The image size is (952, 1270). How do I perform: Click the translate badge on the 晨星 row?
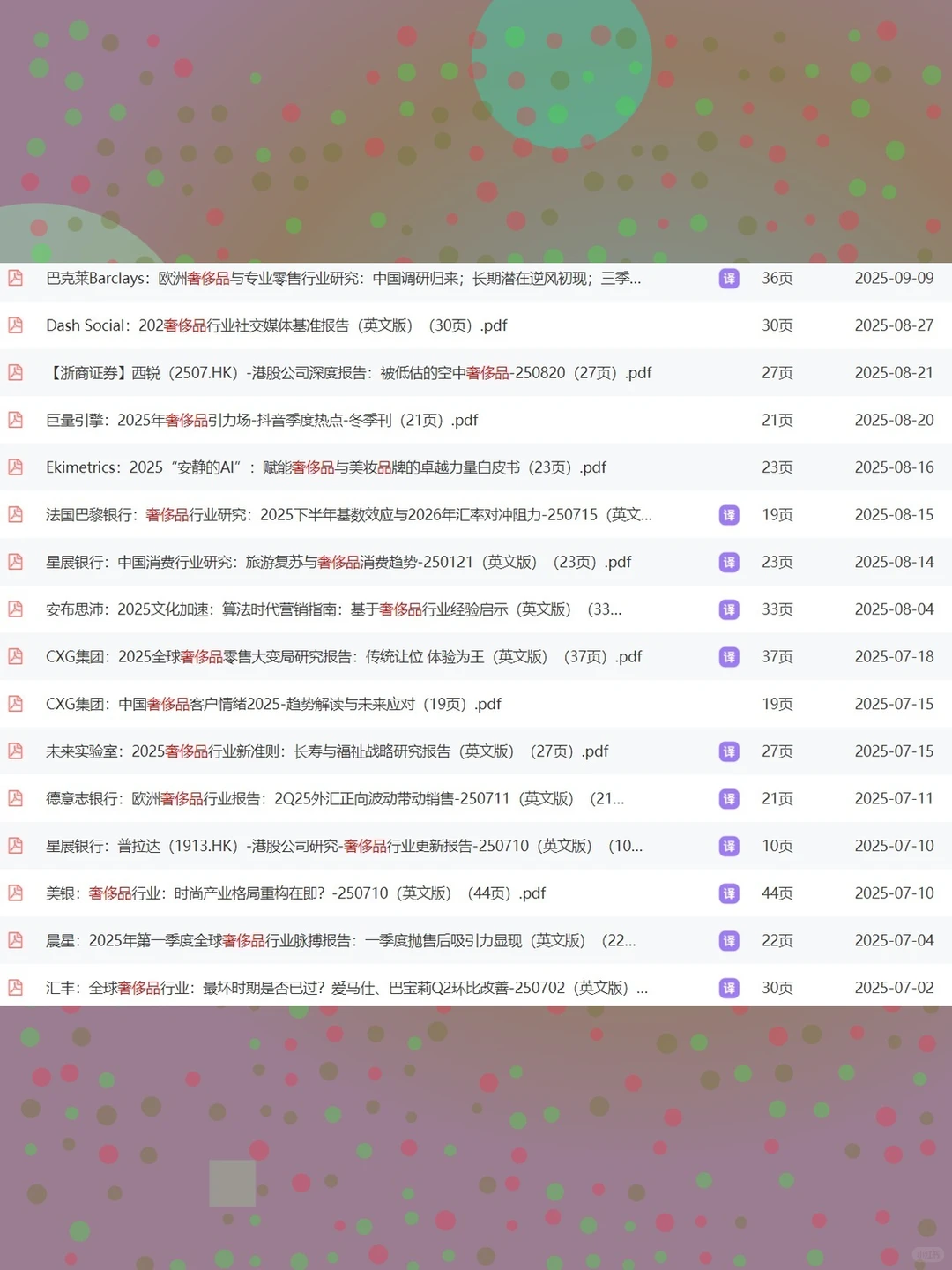pos(729,941)
